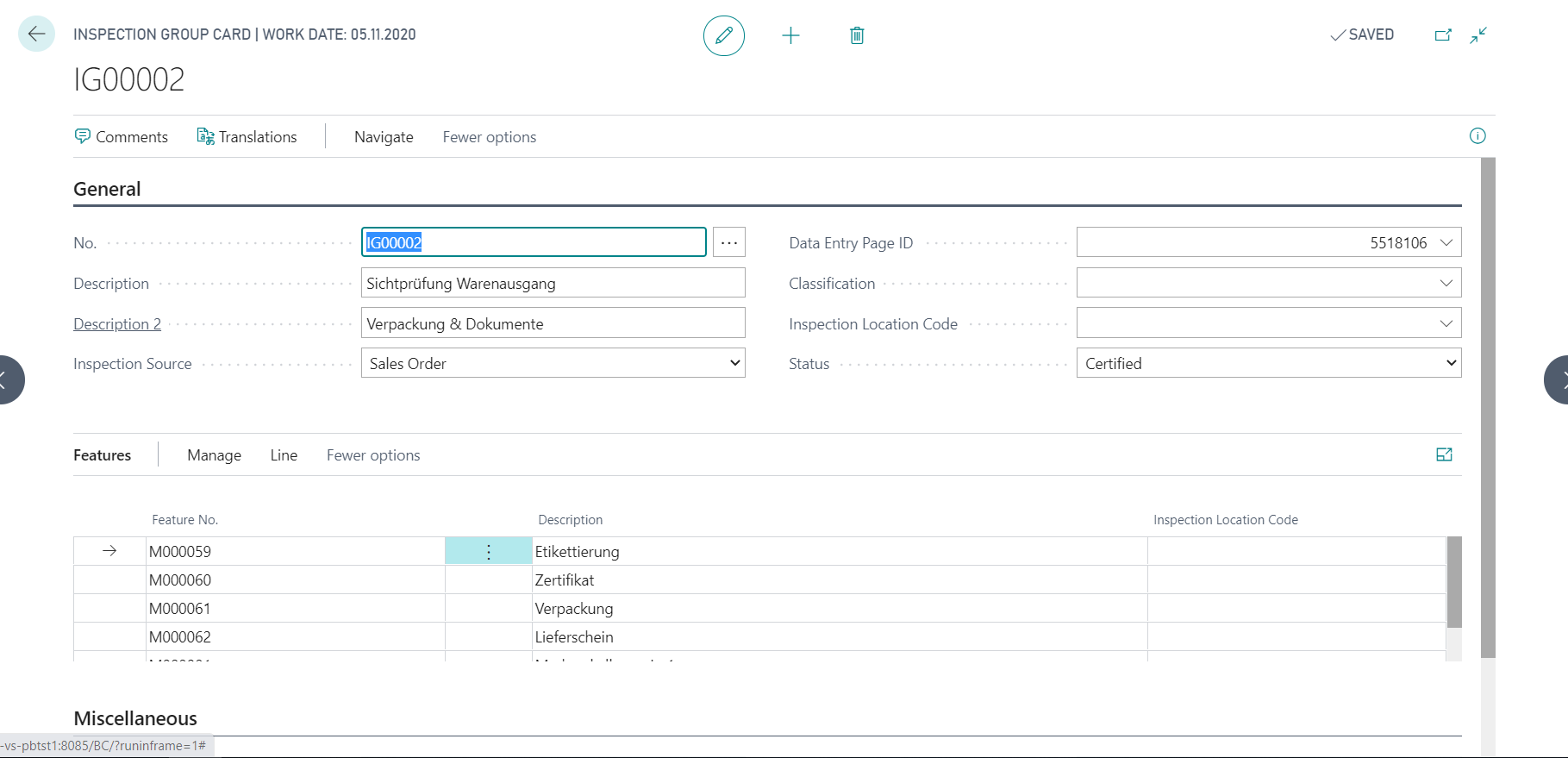Open the Navigate menu
Image resolution: width=1568 pixels, height=758 pixels.
(x=384, y=137)
